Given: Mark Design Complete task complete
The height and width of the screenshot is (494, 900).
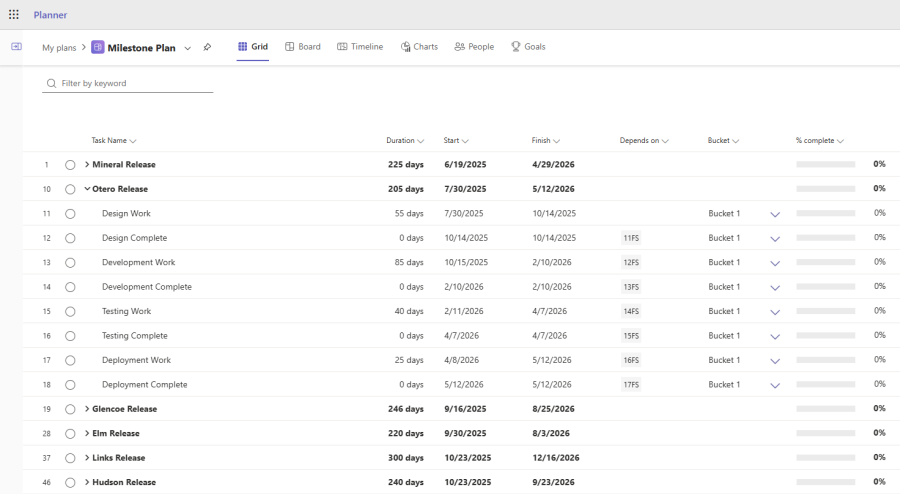Looking at the screenshot, I should point(70,238).
